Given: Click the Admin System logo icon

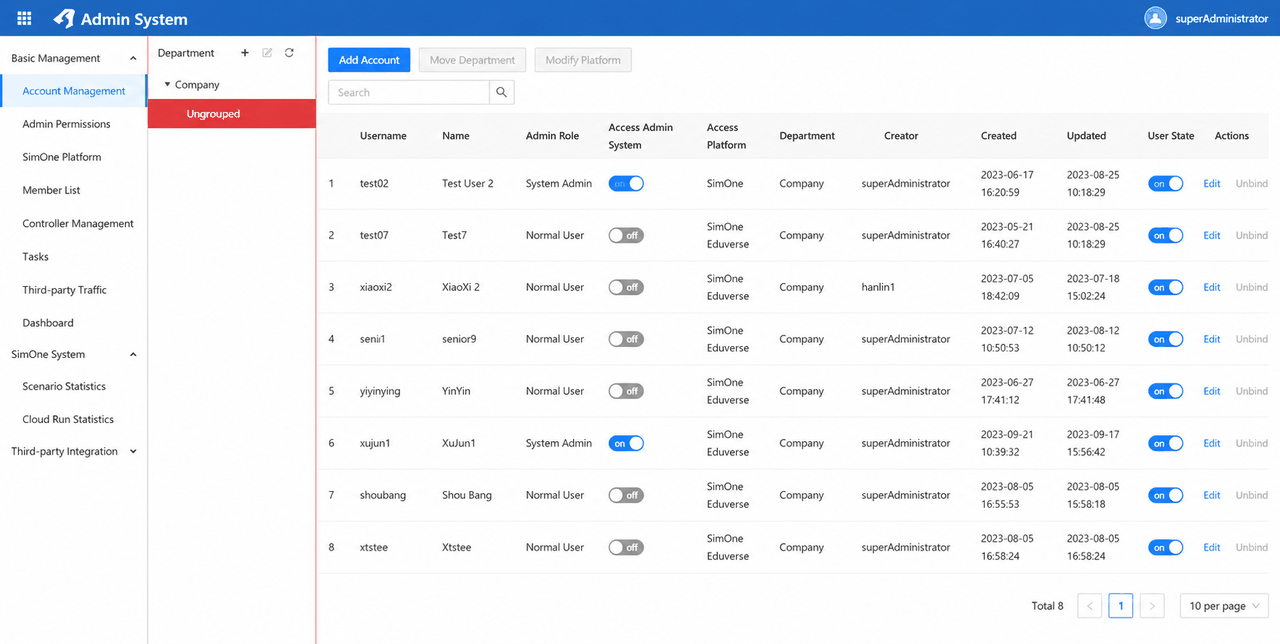Looking at the screenshot, I should [x=64, y=18].
